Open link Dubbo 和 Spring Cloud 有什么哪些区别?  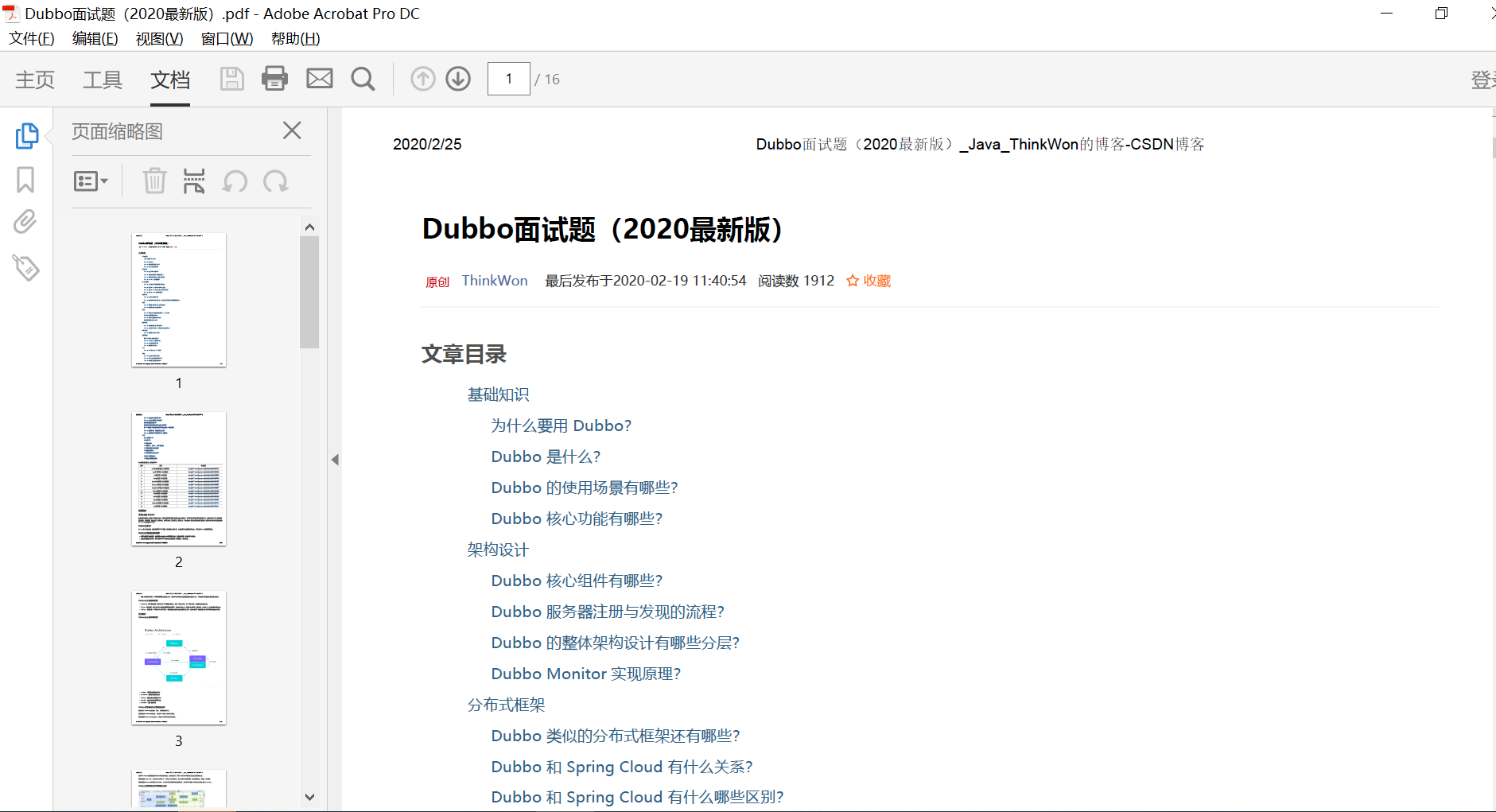(x=637, y=797)
